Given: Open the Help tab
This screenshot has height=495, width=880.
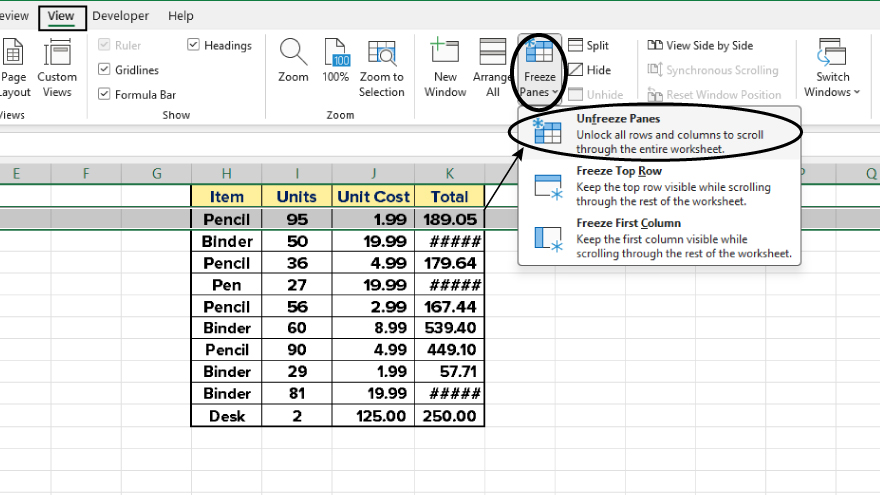Looking at the screenshot, I should click(181, 16).
